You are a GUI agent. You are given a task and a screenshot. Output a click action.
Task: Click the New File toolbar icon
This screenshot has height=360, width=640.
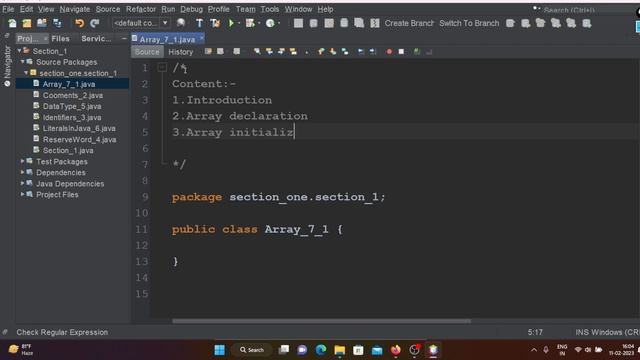tap(12, 23)
